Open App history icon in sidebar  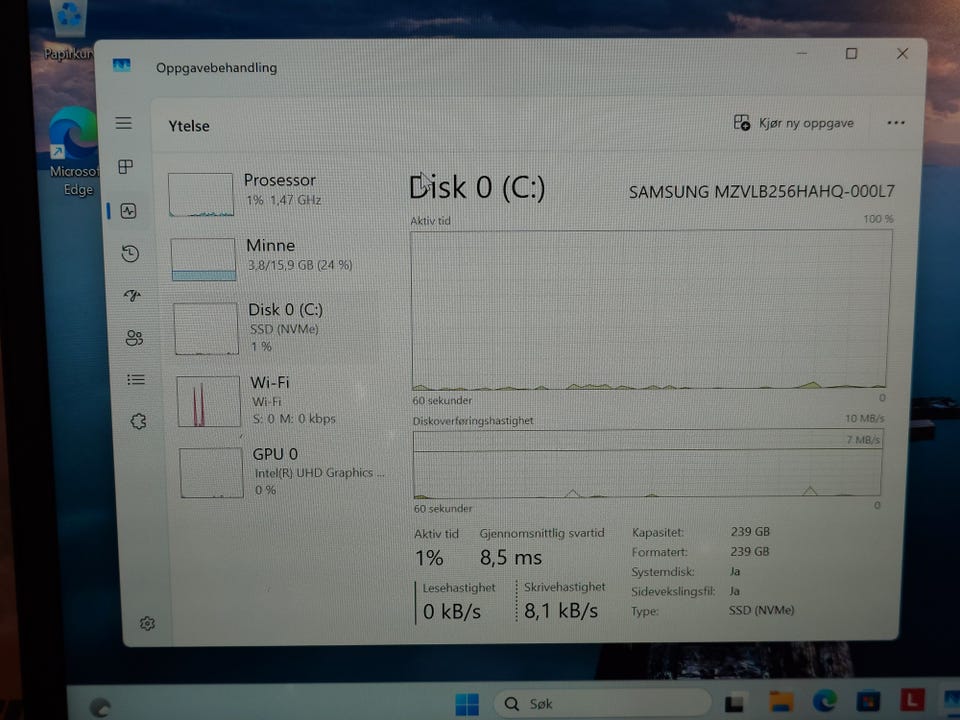click(x=130, y=253)
